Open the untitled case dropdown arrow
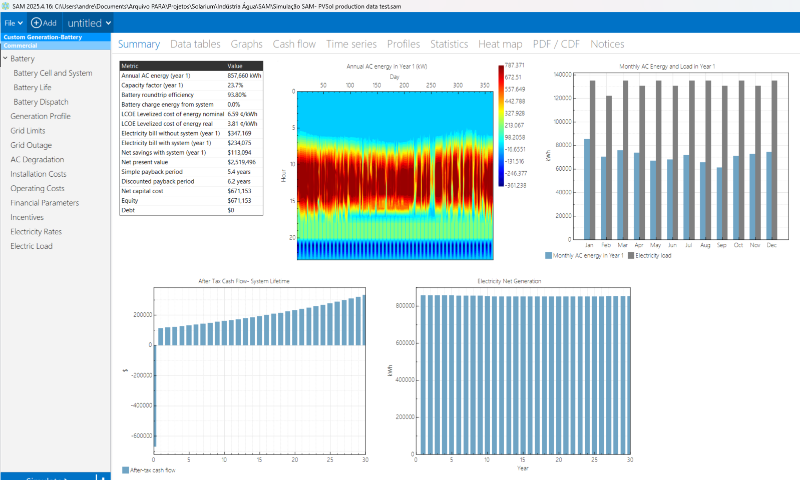Screen dimensions: 800x480 pyautogui.click(x=109, y=23)
